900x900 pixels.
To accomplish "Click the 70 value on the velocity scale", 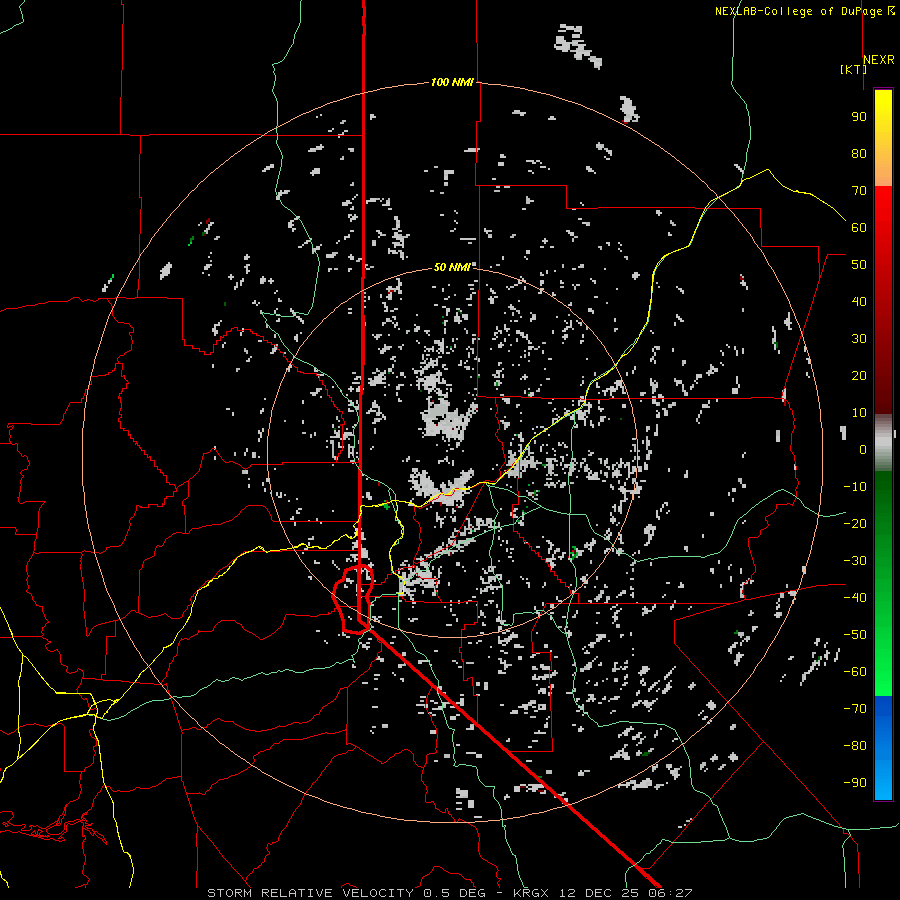I will pos(859,191).
